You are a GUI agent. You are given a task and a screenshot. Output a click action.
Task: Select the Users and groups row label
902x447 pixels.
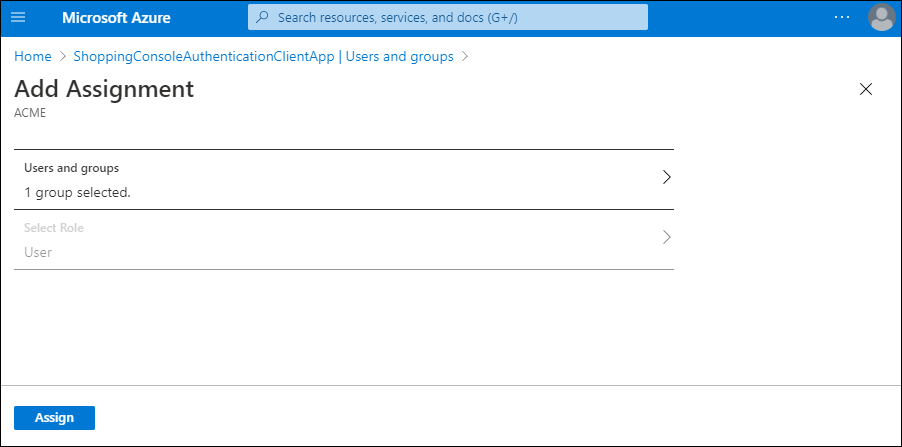[x=65, y=168]
